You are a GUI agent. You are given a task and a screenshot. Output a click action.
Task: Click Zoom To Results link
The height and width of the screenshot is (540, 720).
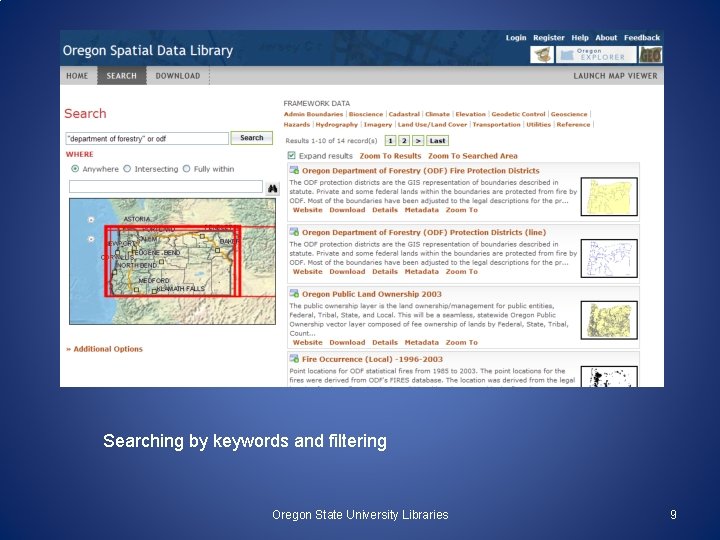[x=390, y=156]
